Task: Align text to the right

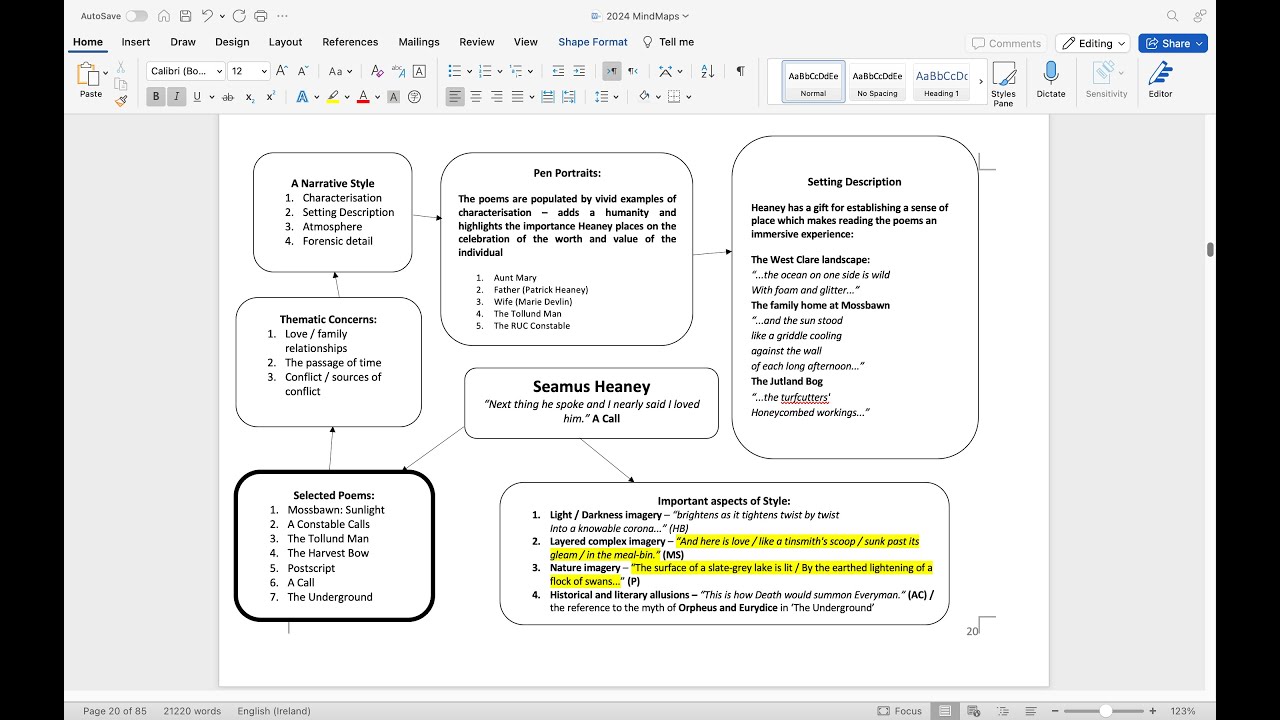Action: point(497,97)
